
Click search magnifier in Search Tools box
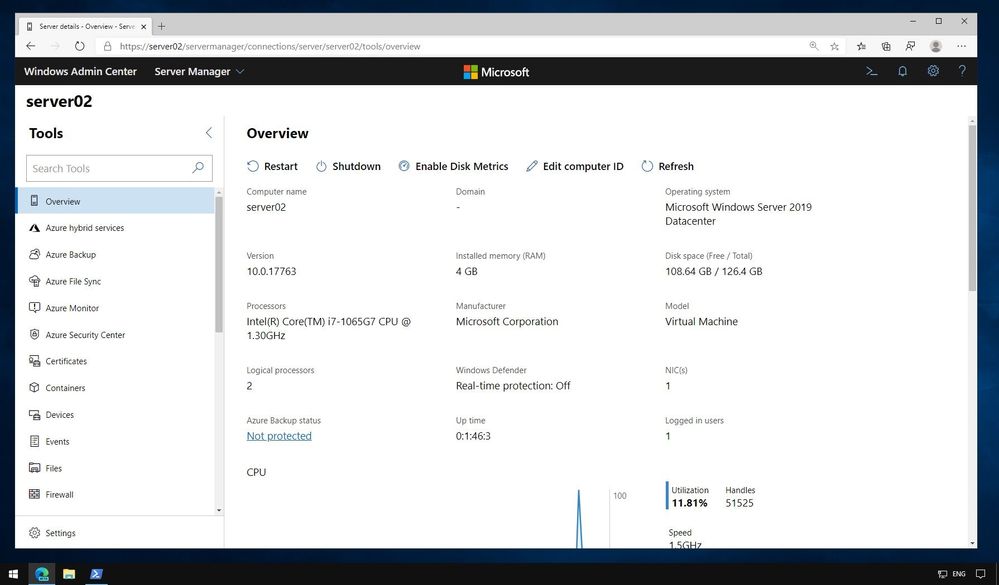coord(198,168)
